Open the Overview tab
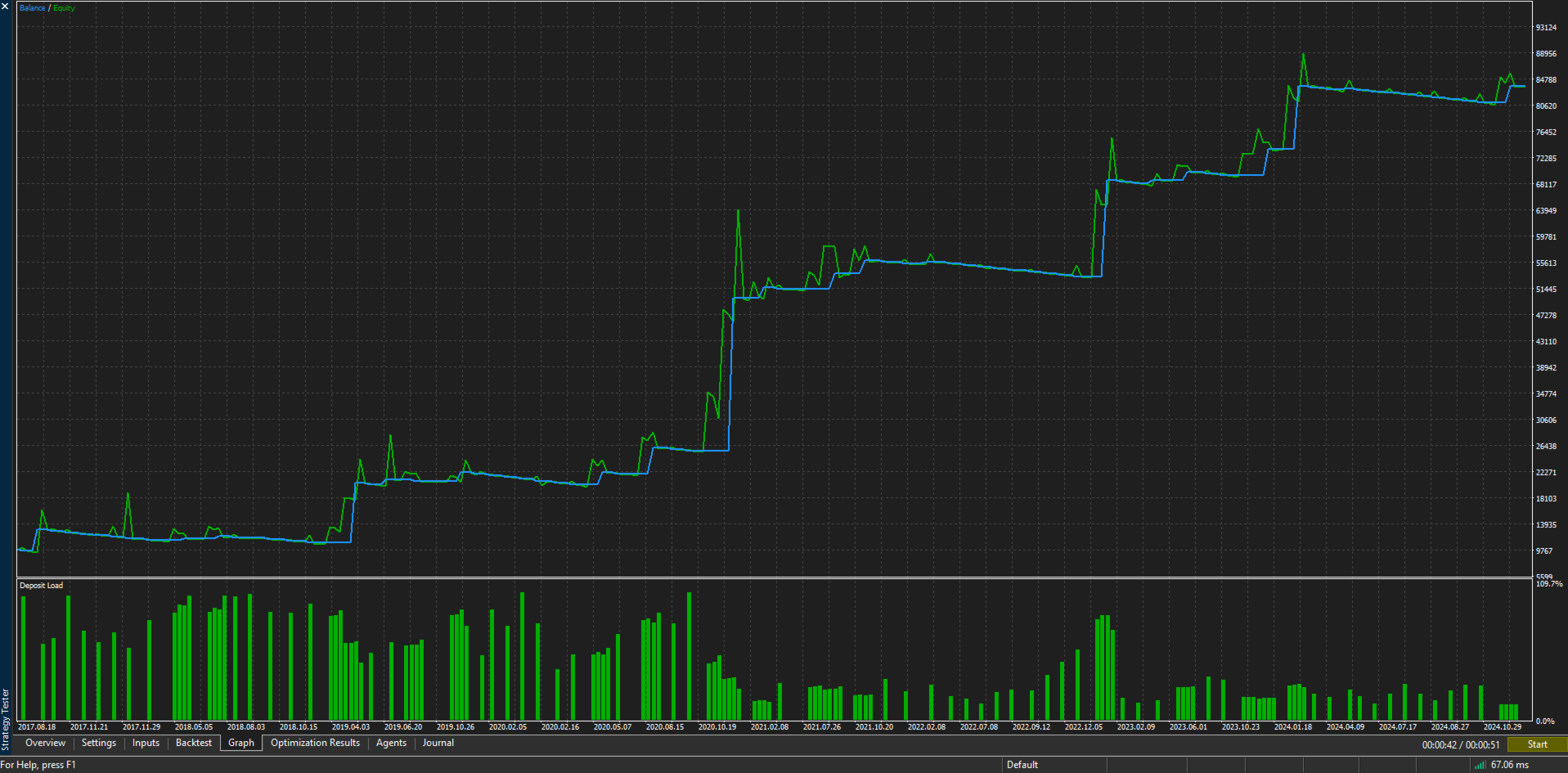The image size is (1568, 773). click(45, 743)
